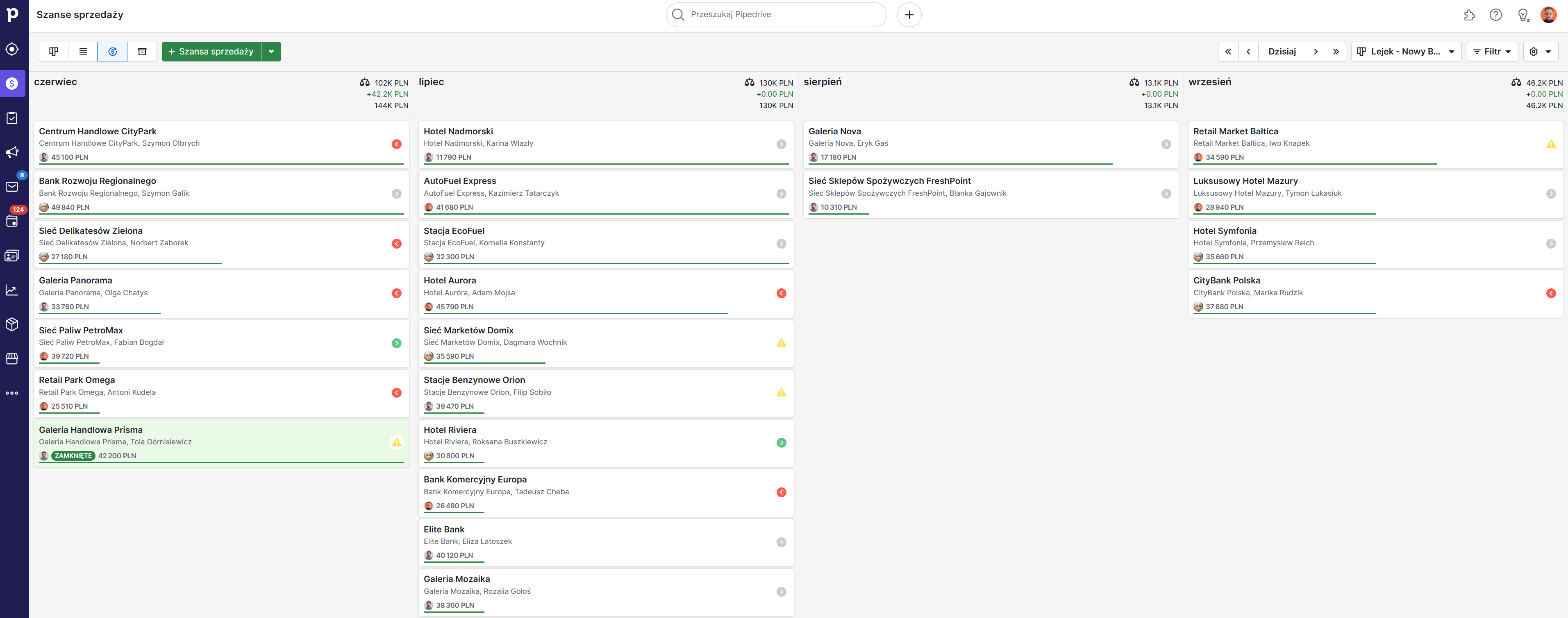The width and height of the screenshot is (1568, 618).
Task: Open Insights chart icon in sidebar
Action: pyautogui.click(x=12, y=290)
